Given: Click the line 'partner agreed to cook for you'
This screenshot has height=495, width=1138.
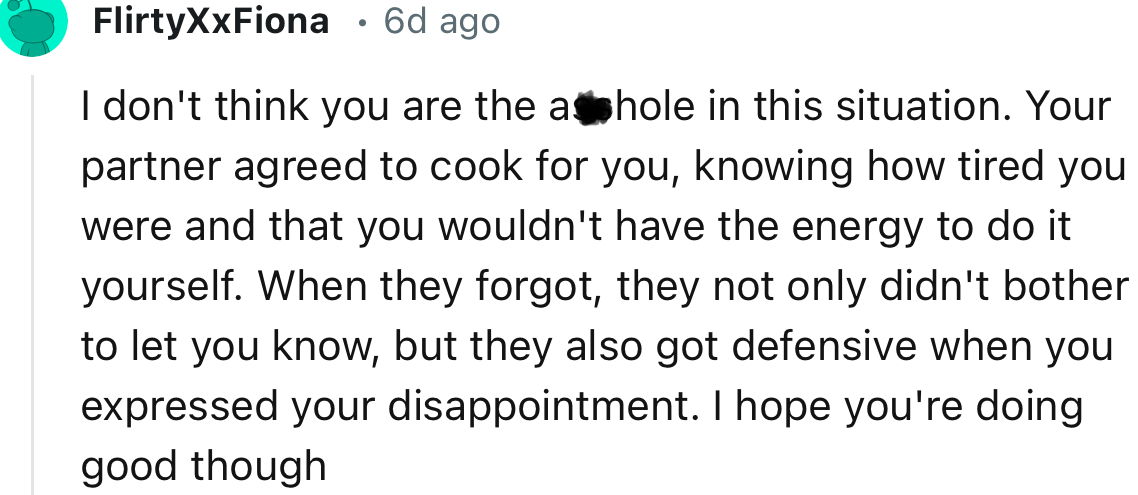Looking at the screenshot, I should pos(603,168).
